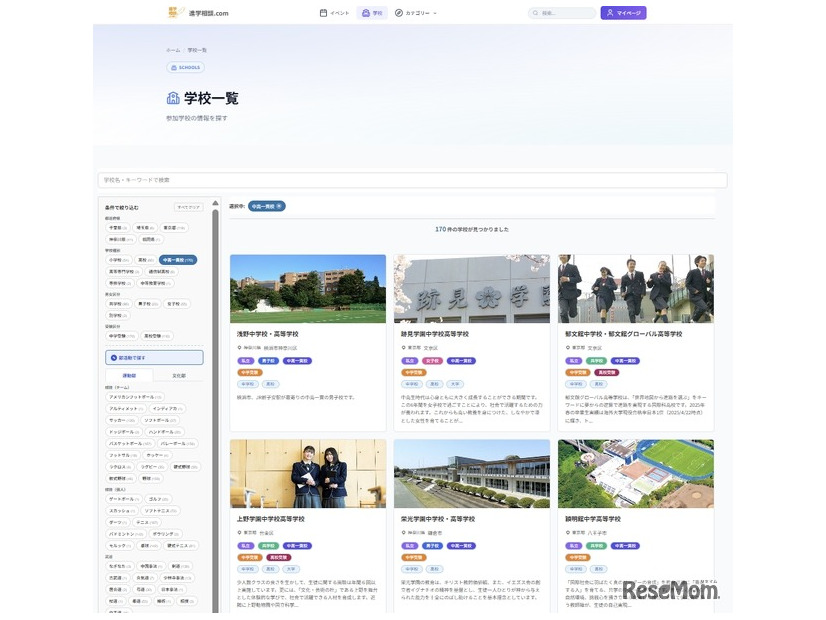Toggle the 男子校 filter chip

click(148, 303)
